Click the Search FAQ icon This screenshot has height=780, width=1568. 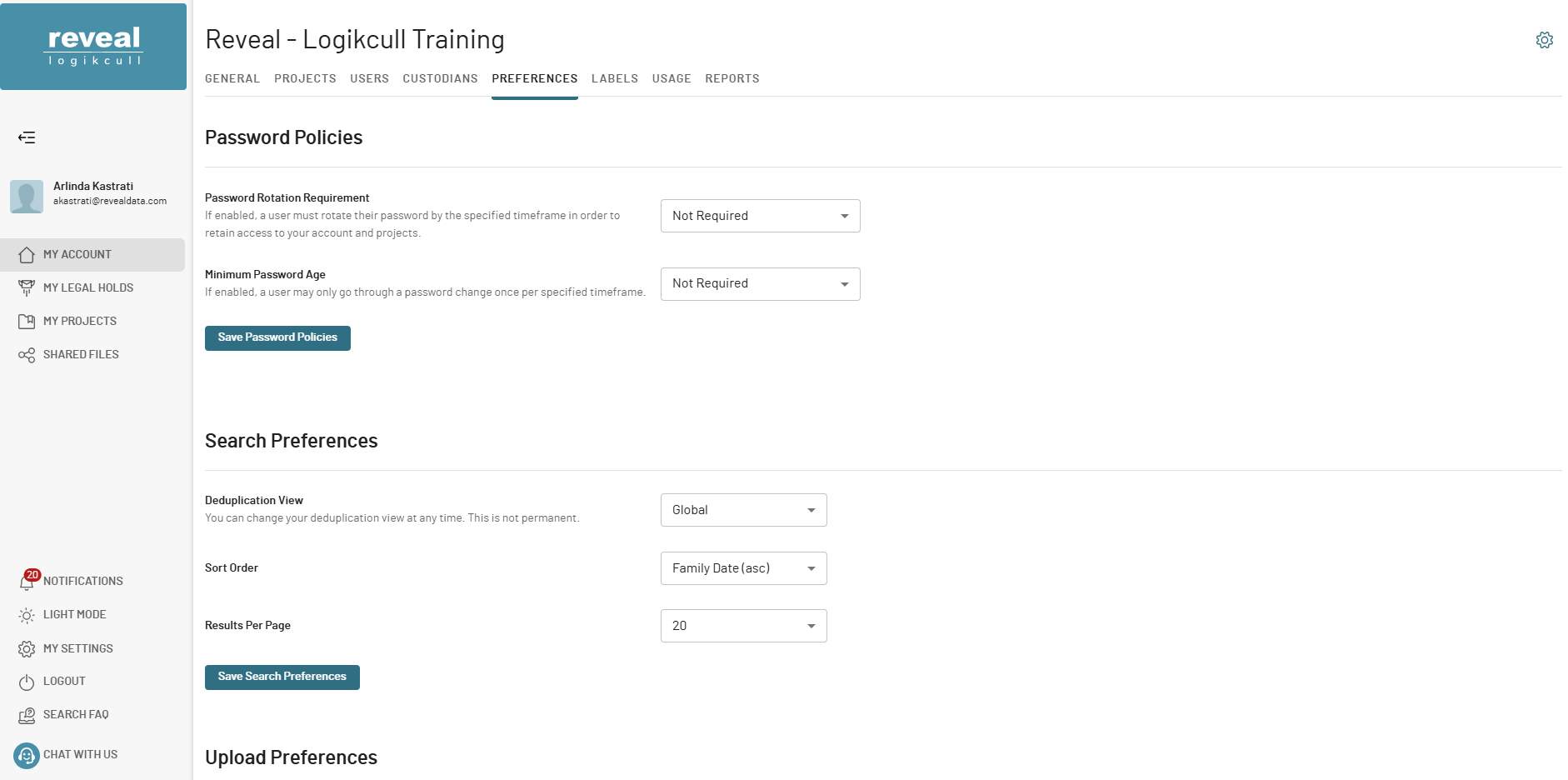click(27, 715)
